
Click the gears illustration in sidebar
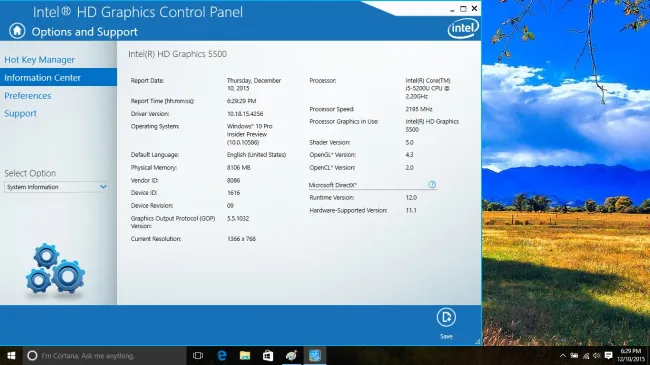tap(55, 270)
